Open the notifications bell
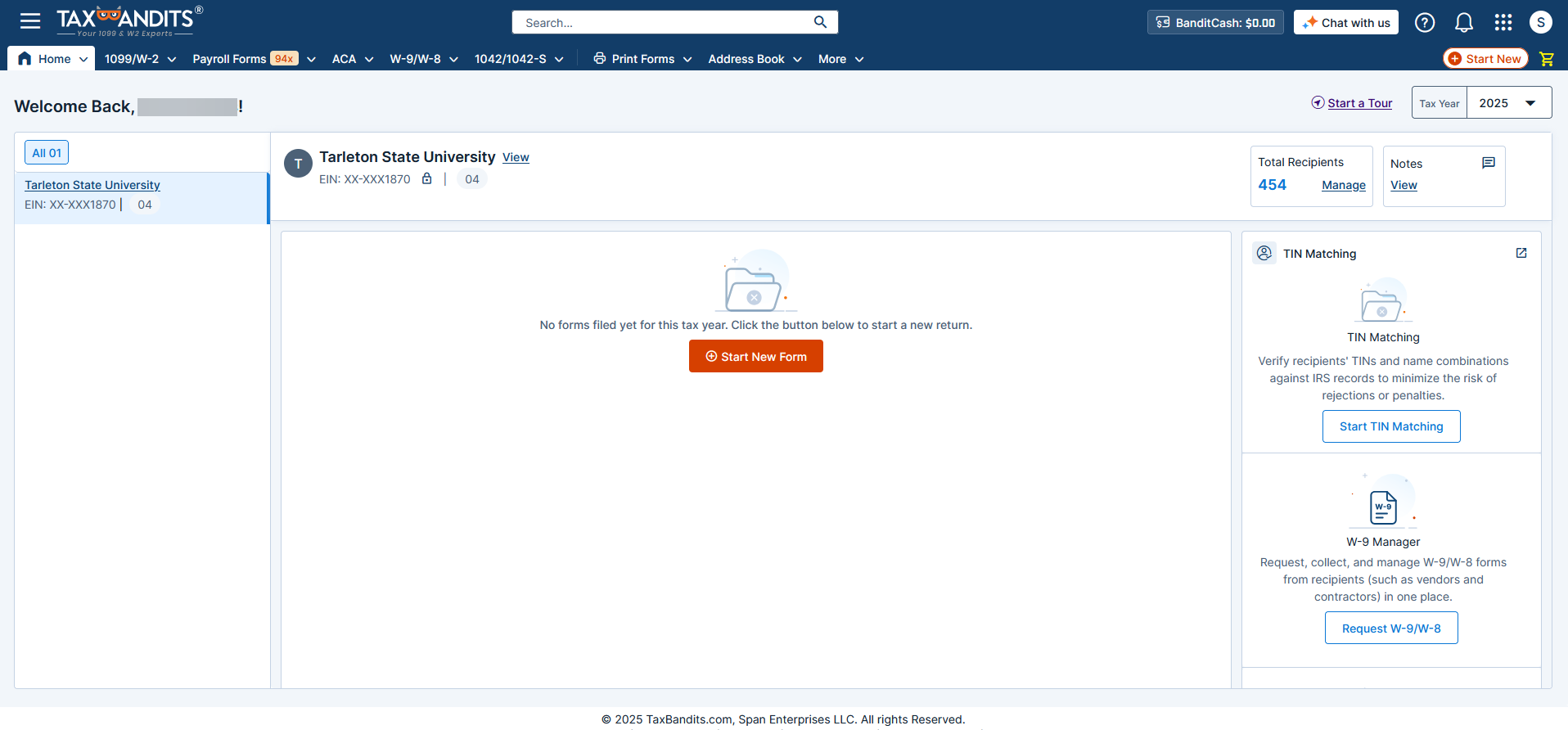 pyautogui.click(x=1464, y=22)
